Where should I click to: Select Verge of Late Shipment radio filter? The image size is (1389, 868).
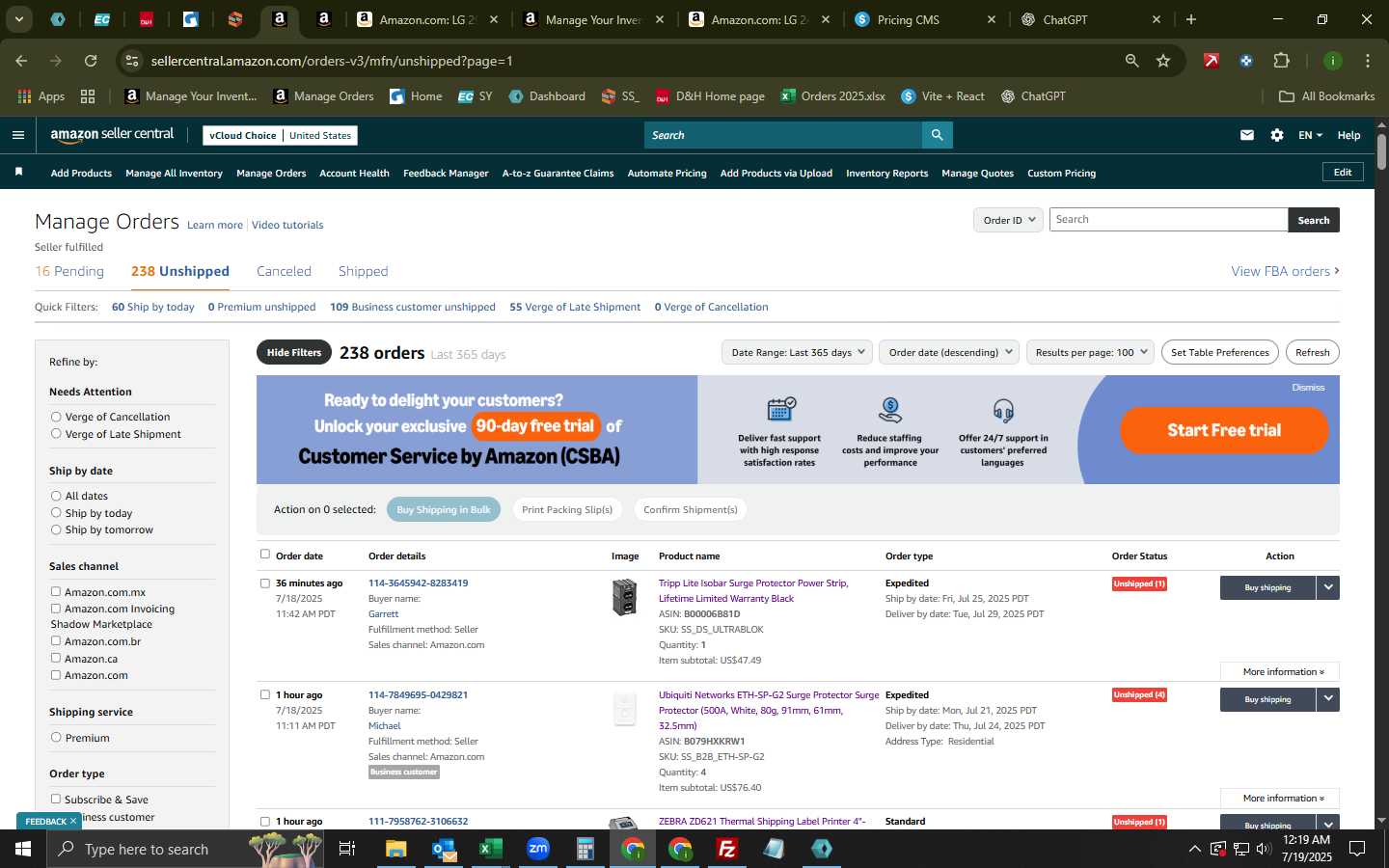pos(56,434)
